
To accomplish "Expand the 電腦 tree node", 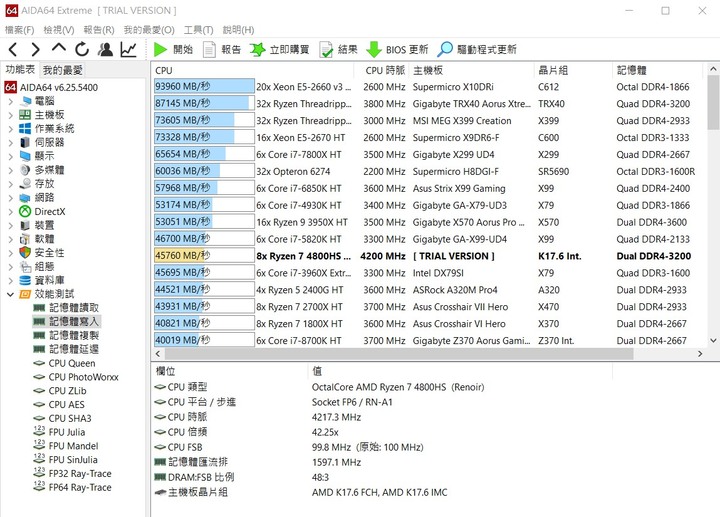I will pyautogui.click(x=11, y=101).
